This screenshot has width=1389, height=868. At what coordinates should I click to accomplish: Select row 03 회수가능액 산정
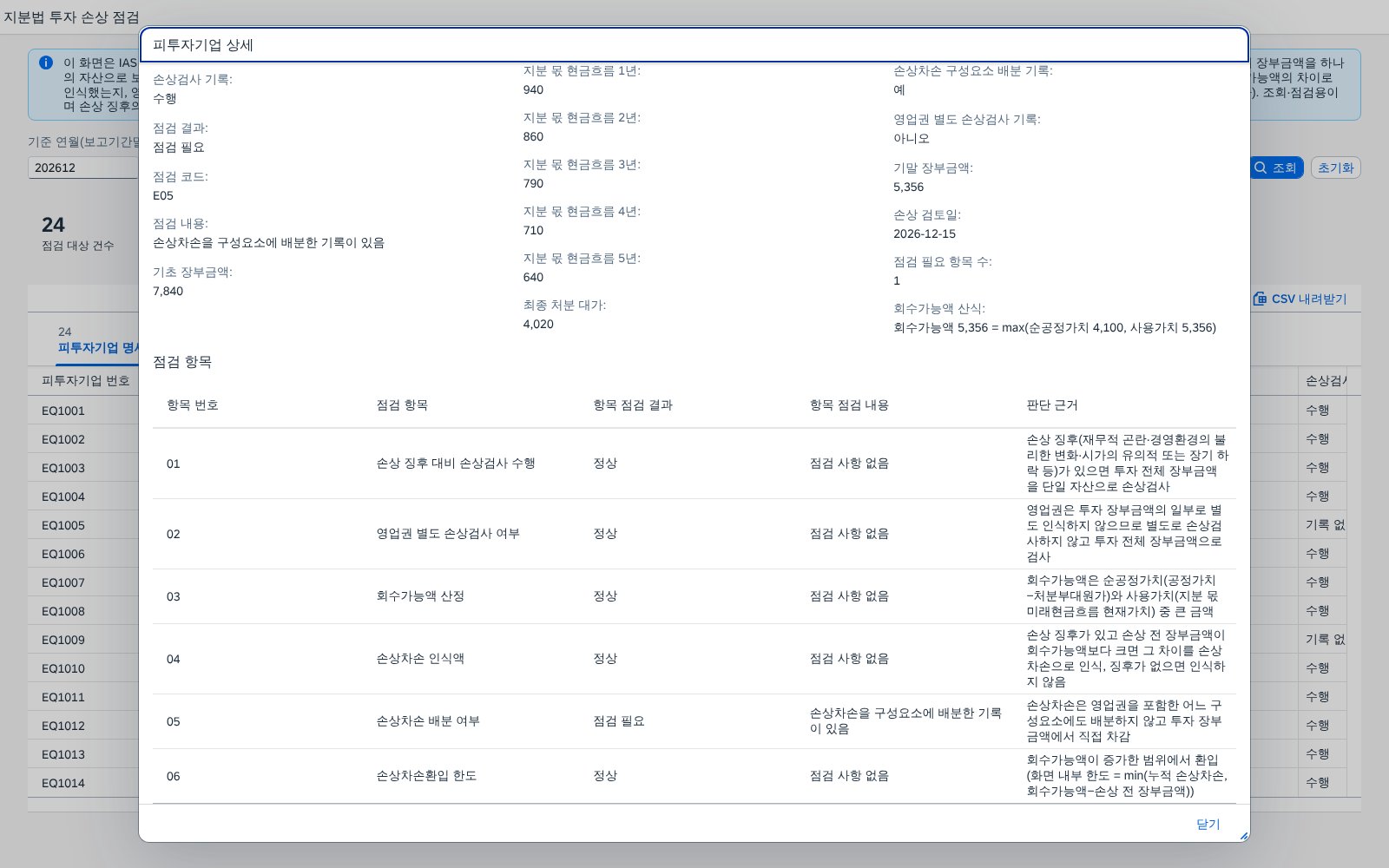pos(694,596)
